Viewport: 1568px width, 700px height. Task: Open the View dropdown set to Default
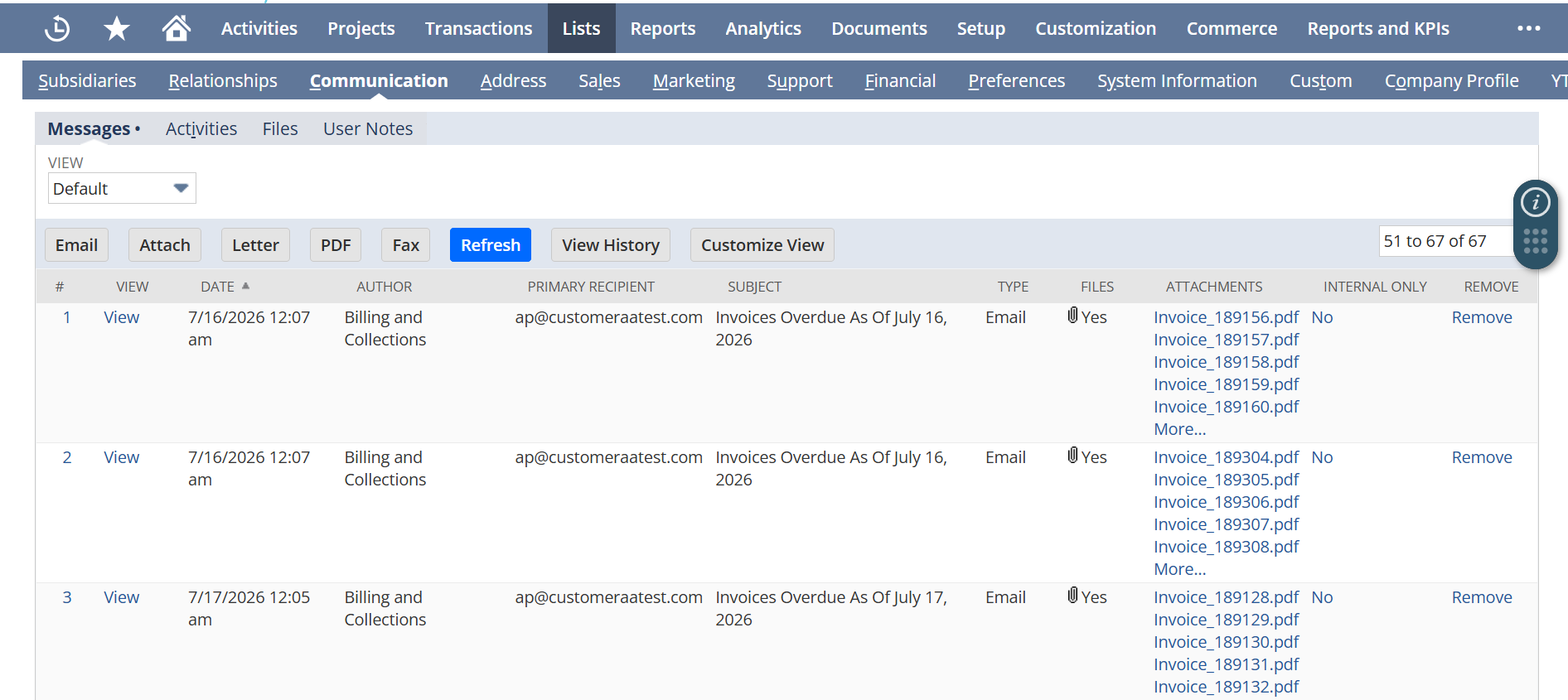[x=122, y=188]
